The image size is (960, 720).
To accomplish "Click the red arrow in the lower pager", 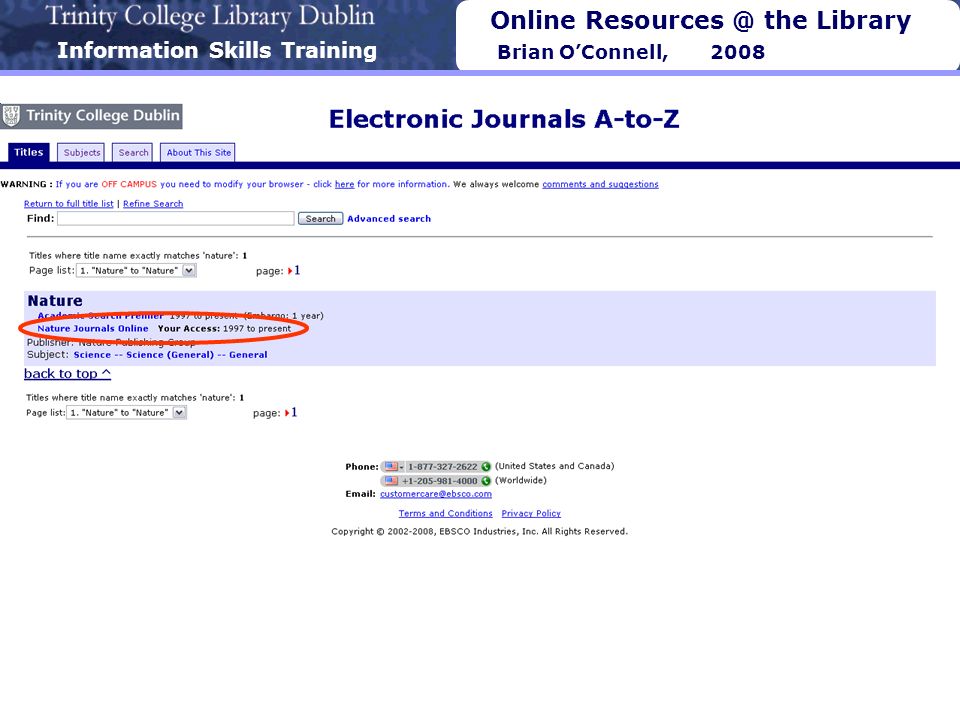I will click(287, 413).
